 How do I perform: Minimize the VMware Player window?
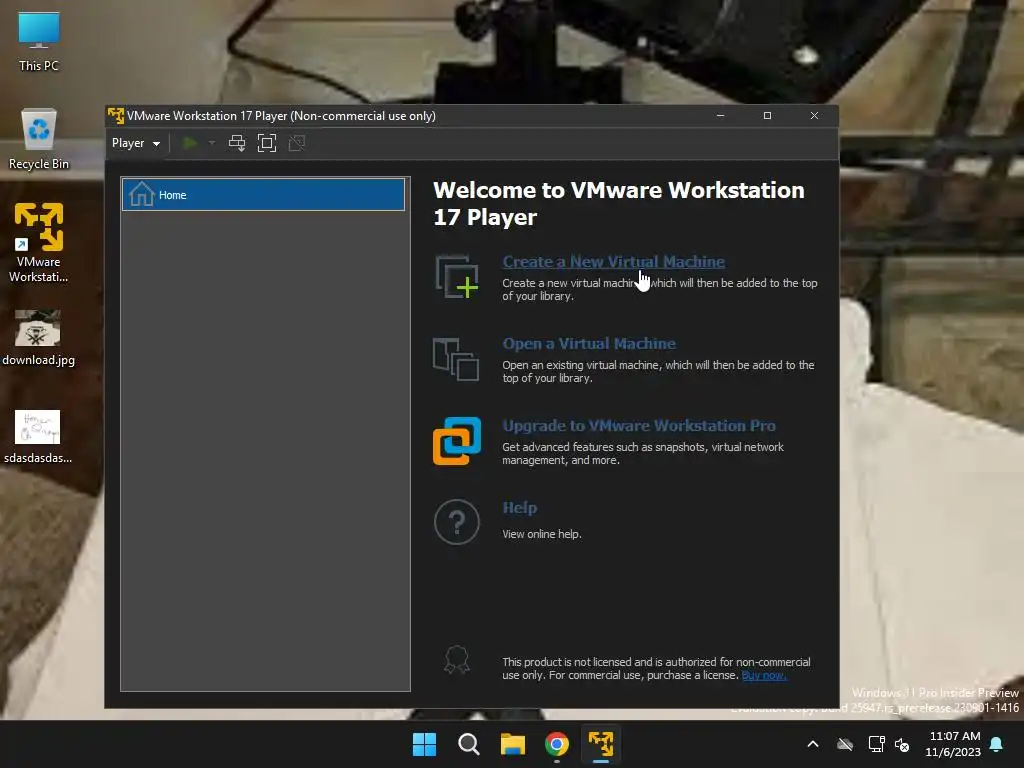(x=720, y=116)
